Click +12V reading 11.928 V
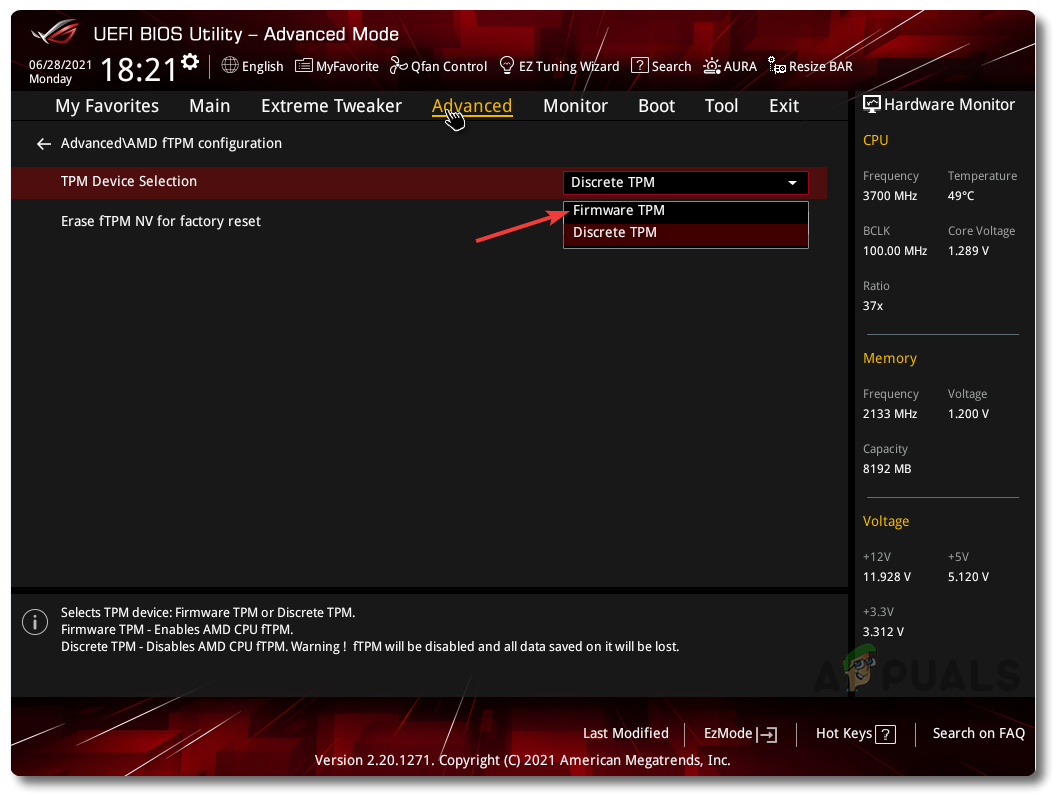This screenshot has height=794, width=1054. coord(887,577)
